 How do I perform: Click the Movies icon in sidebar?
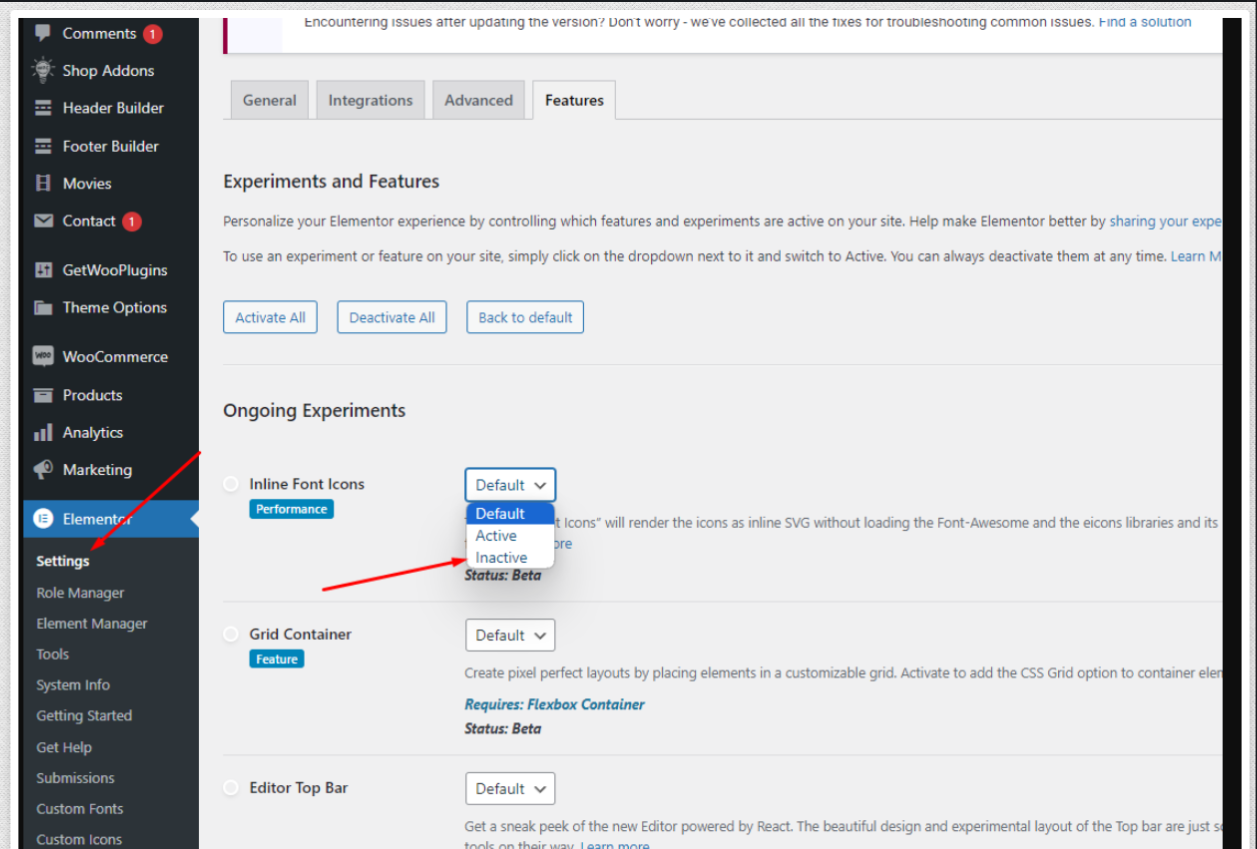43,183
